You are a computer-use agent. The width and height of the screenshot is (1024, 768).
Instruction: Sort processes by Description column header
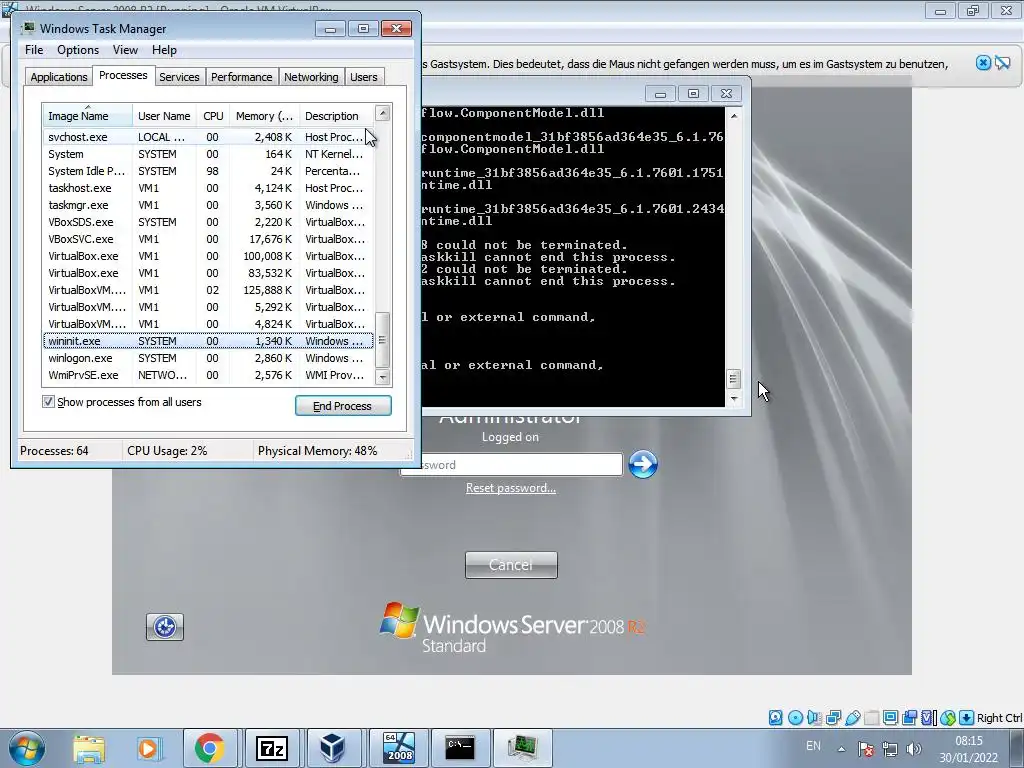tap(336, 116)
